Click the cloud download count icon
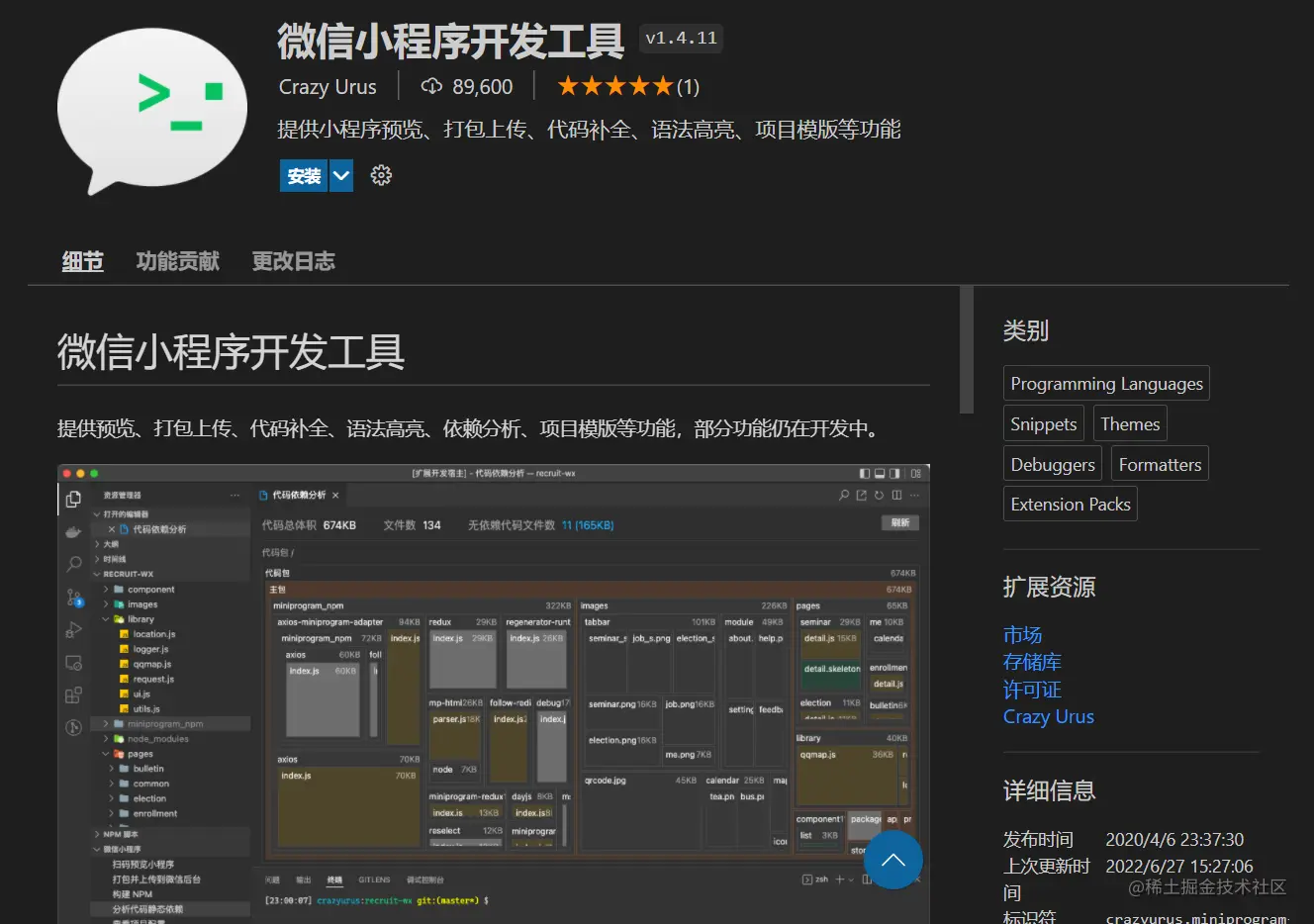This screenshot has height=924, width=1314. 431,87
